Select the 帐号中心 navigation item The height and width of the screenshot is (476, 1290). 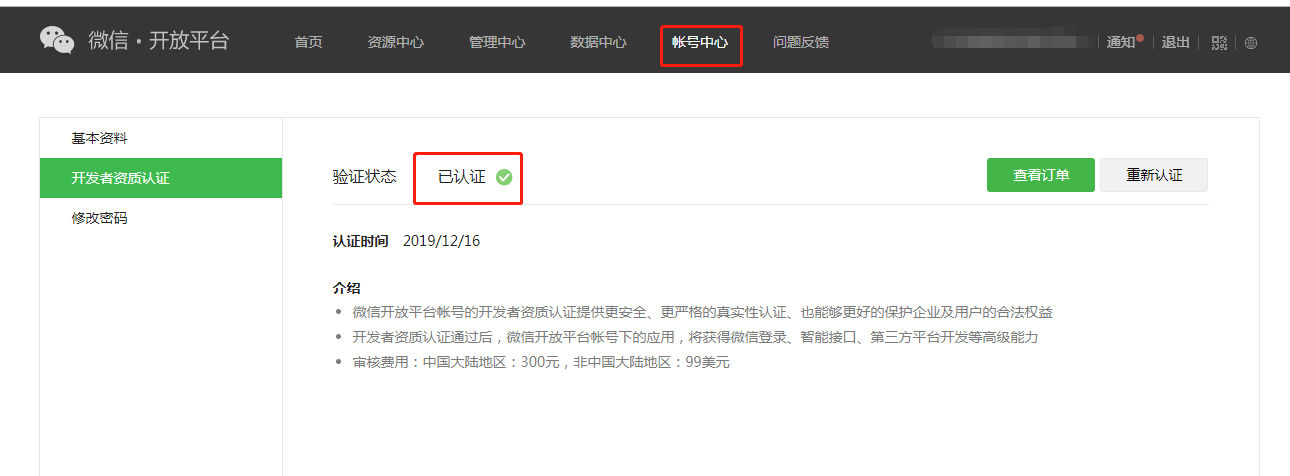click(700, 42)
